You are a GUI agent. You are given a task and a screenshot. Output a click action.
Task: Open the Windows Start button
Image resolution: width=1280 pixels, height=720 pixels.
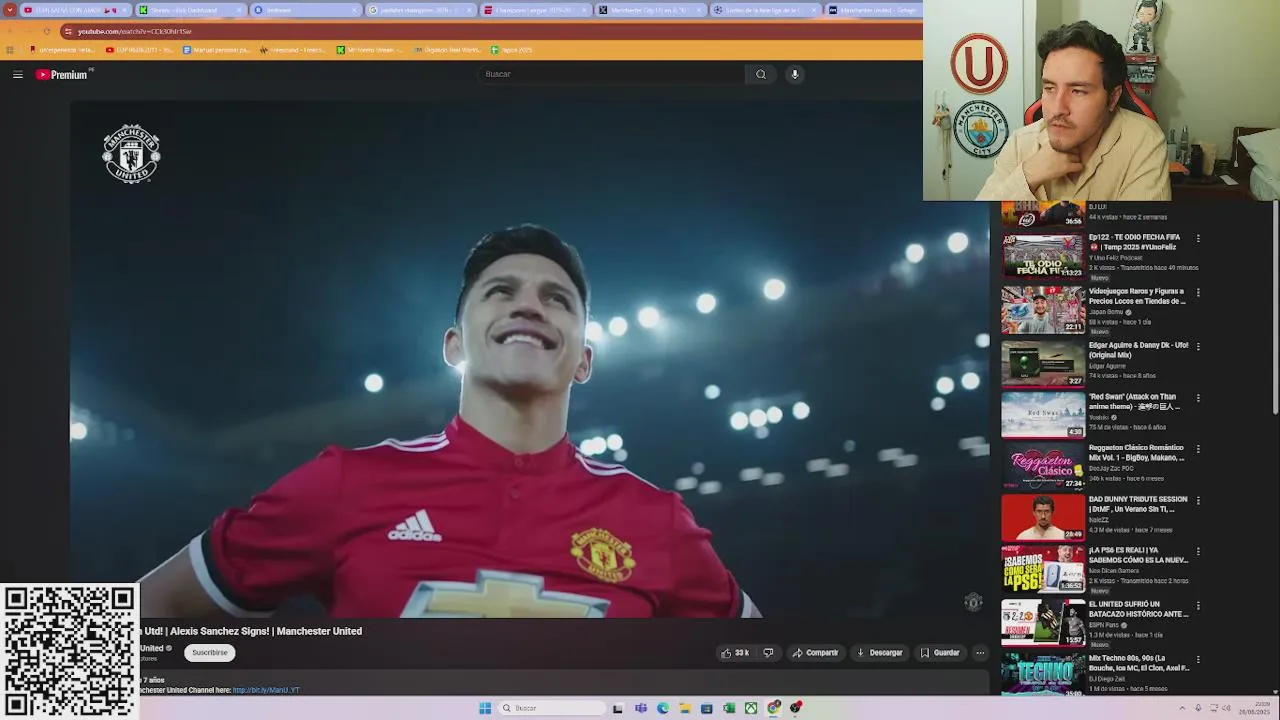pos(485,708)
